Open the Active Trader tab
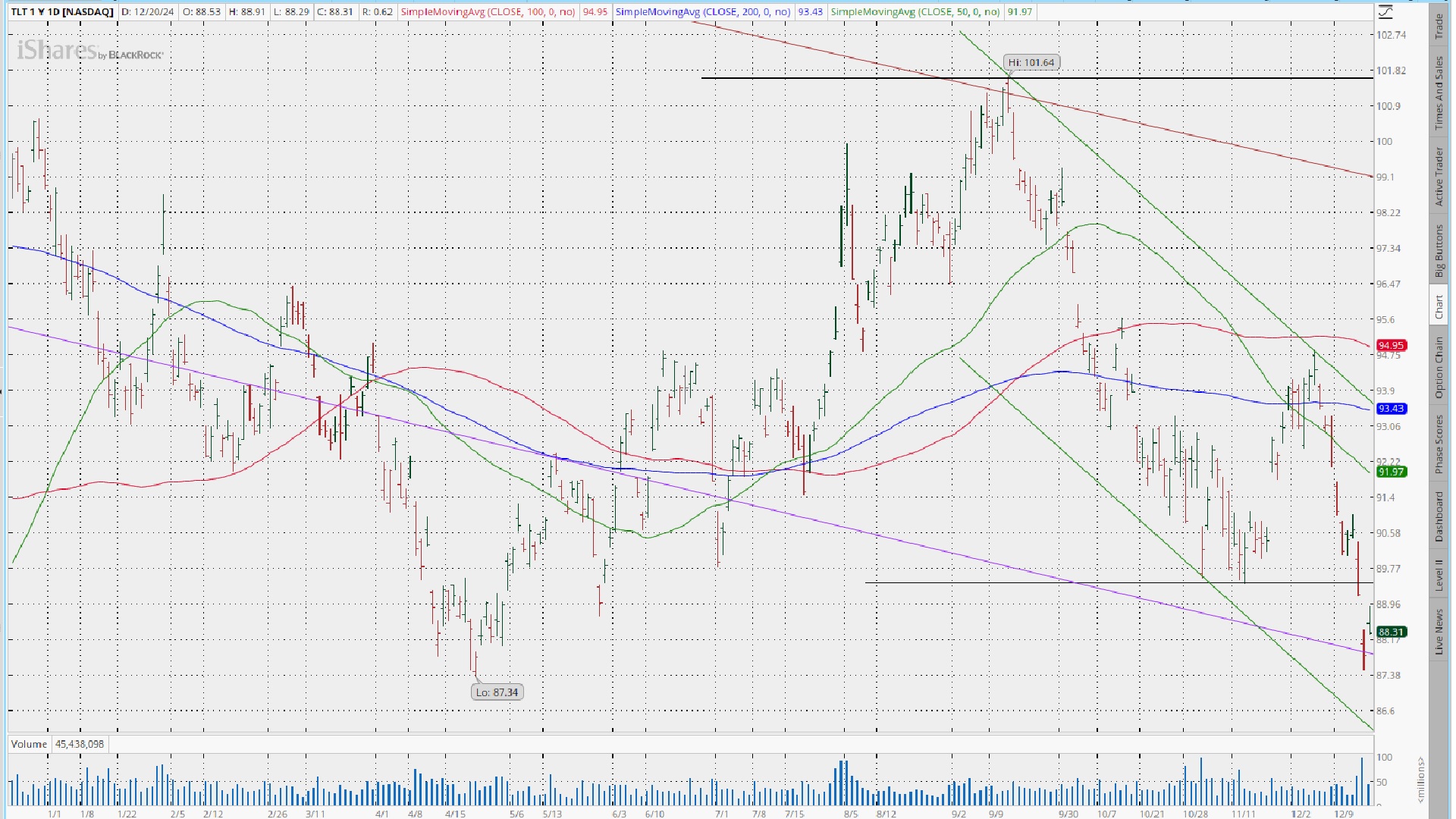1456x819 pixels. click(x=1439, y=176)
